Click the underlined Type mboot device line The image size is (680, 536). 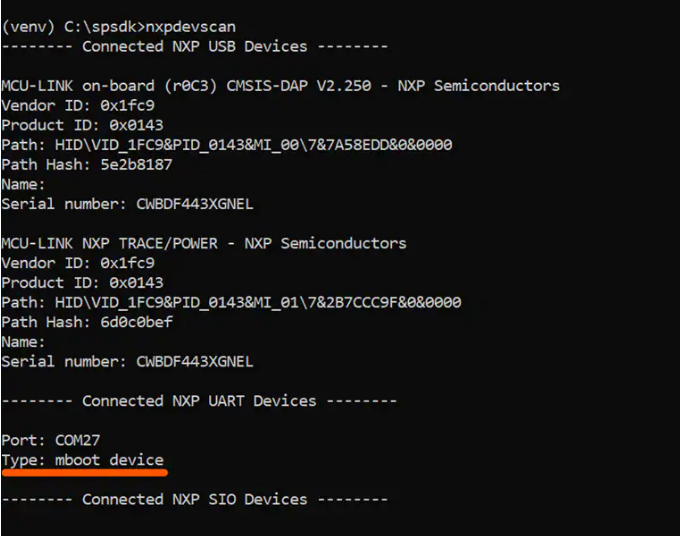point(82,460)
